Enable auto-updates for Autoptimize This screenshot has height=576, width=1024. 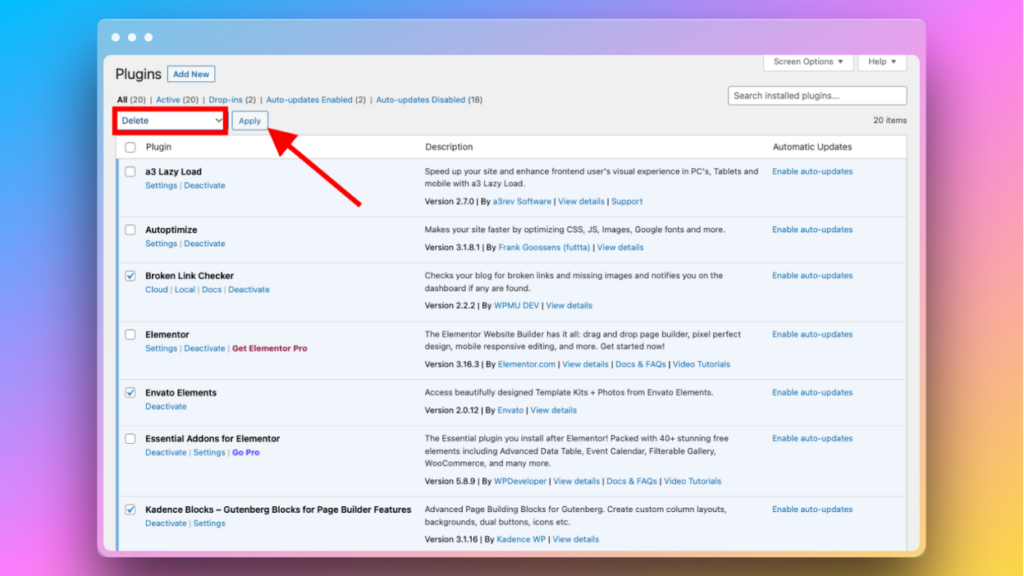[x=812, y=229]
